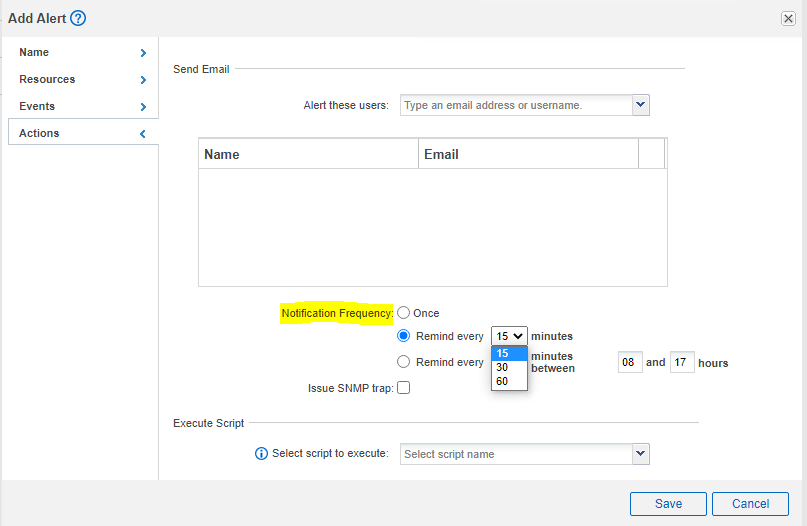Enable the Issue SNMP trap checkbox
Screen dimensions: 807x526
[x=404, y=388]
